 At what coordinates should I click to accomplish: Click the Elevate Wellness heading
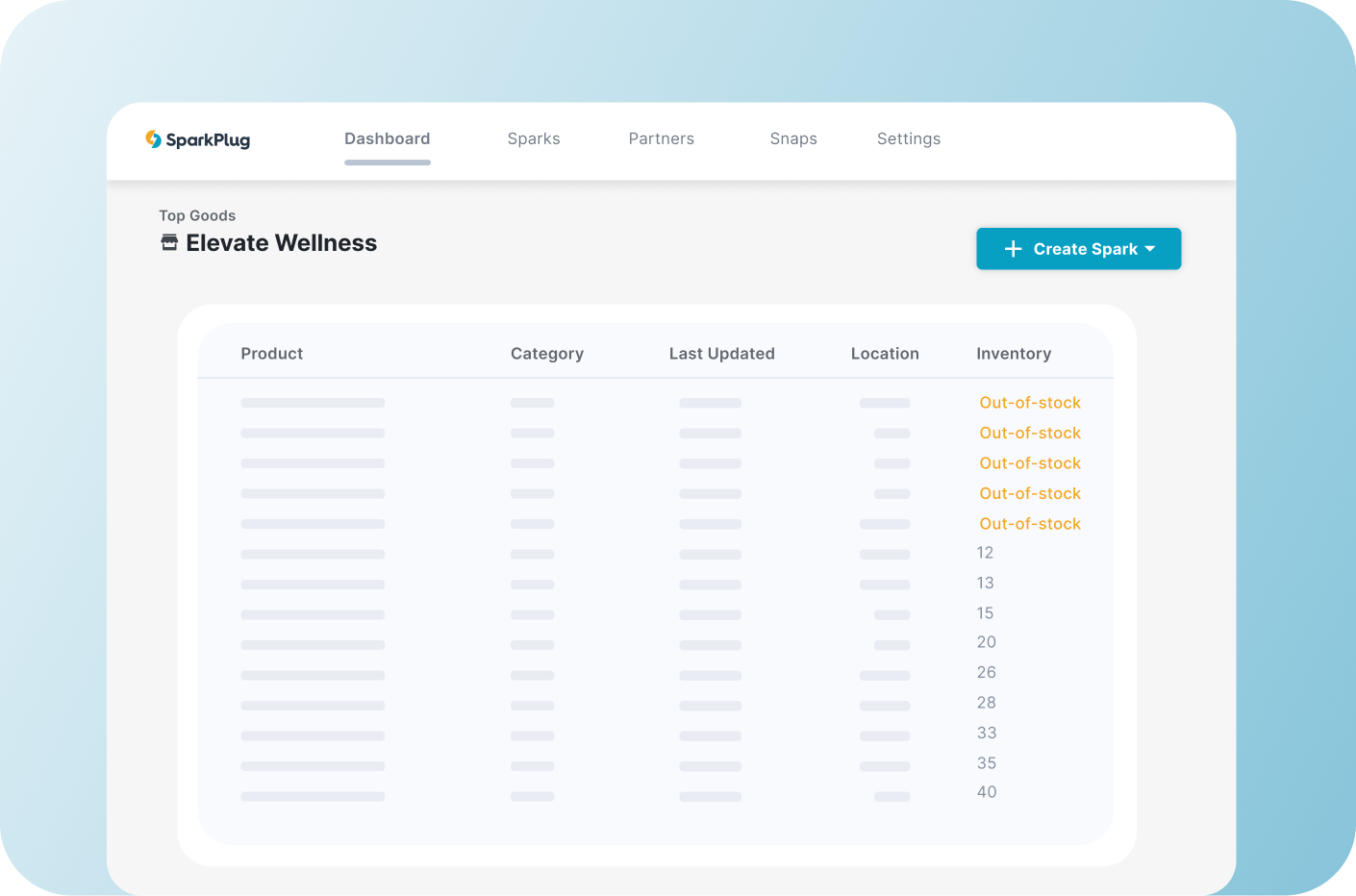click(x=282, y=243)
